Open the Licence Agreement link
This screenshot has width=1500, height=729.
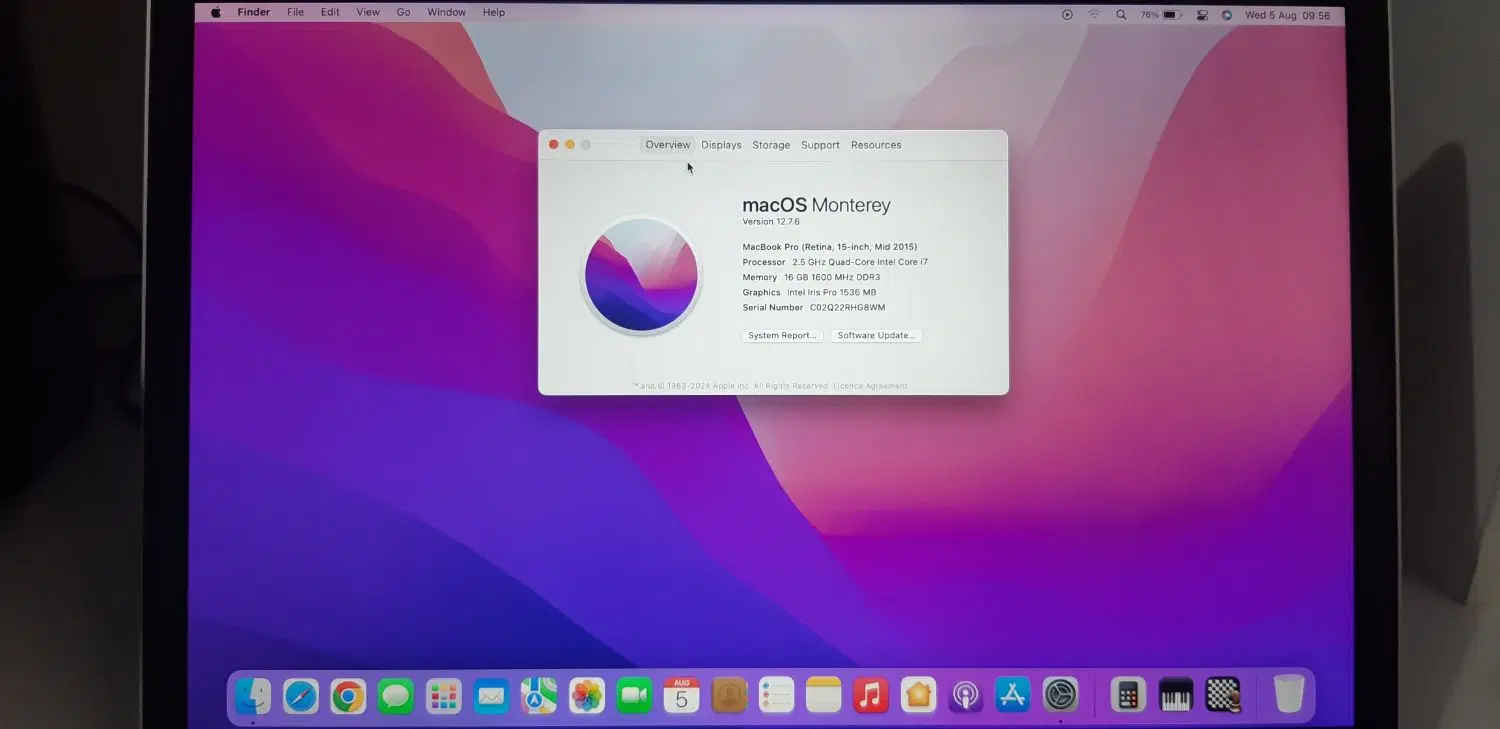[x=871, y=386]
